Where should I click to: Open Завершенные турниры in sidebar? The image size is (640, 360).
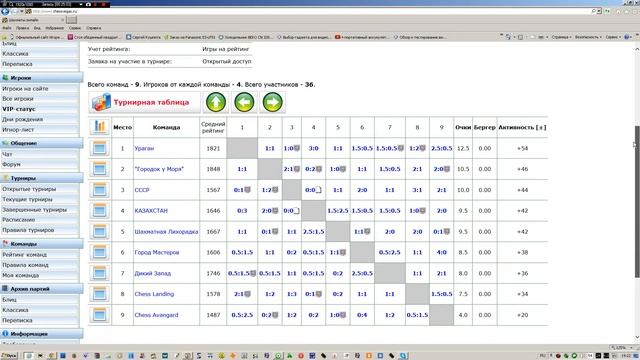click(x=34, y=209)
